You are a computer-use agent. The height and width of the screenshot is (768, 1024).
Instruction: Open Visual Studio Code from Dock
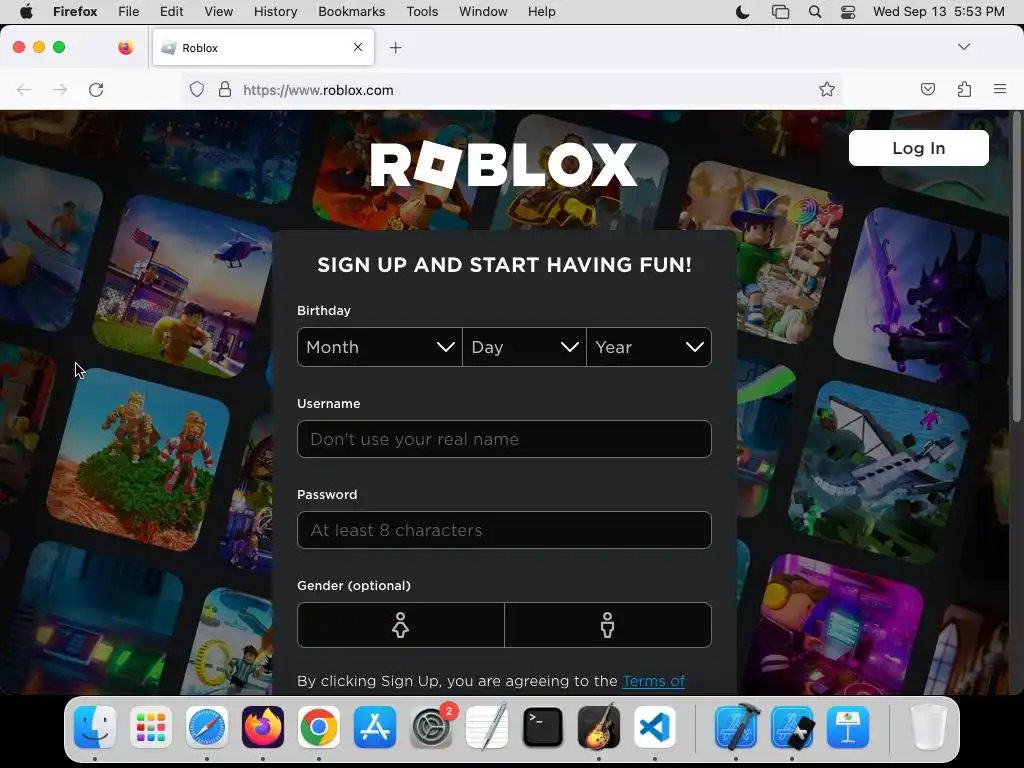pyautogui.click(x=654, y=727)
